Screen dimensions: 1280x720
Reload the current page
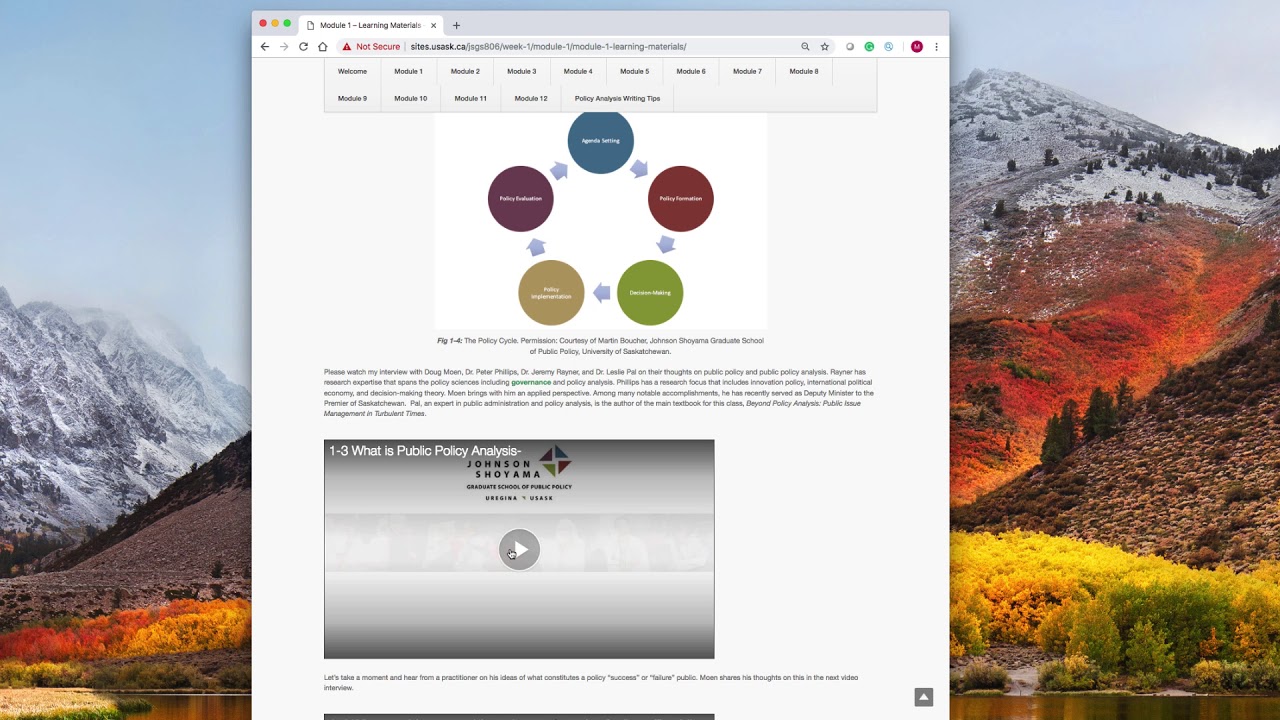click(x=303, y=46)
